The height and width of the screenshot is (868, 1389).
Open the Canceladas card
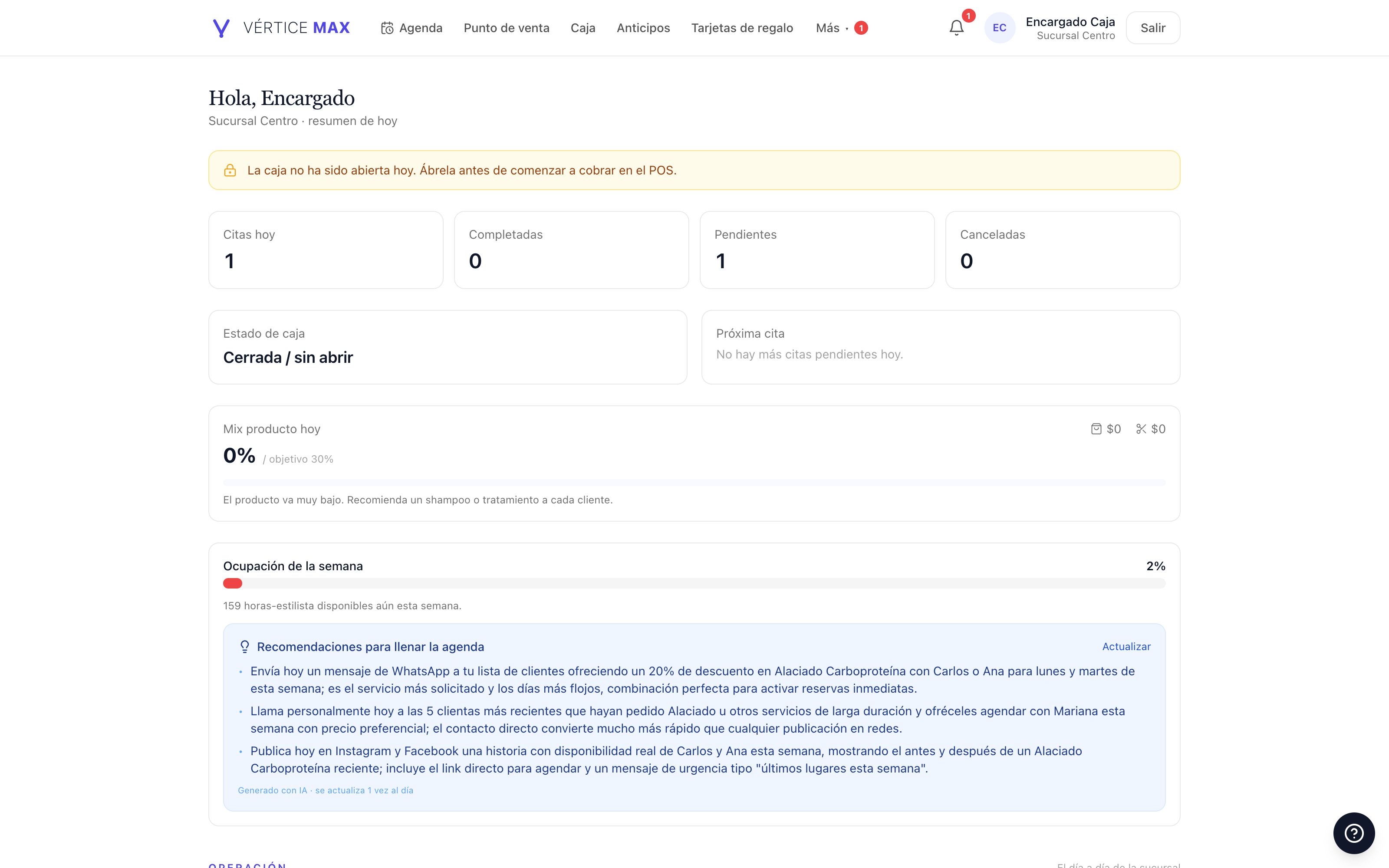(x=1063, y=250)
